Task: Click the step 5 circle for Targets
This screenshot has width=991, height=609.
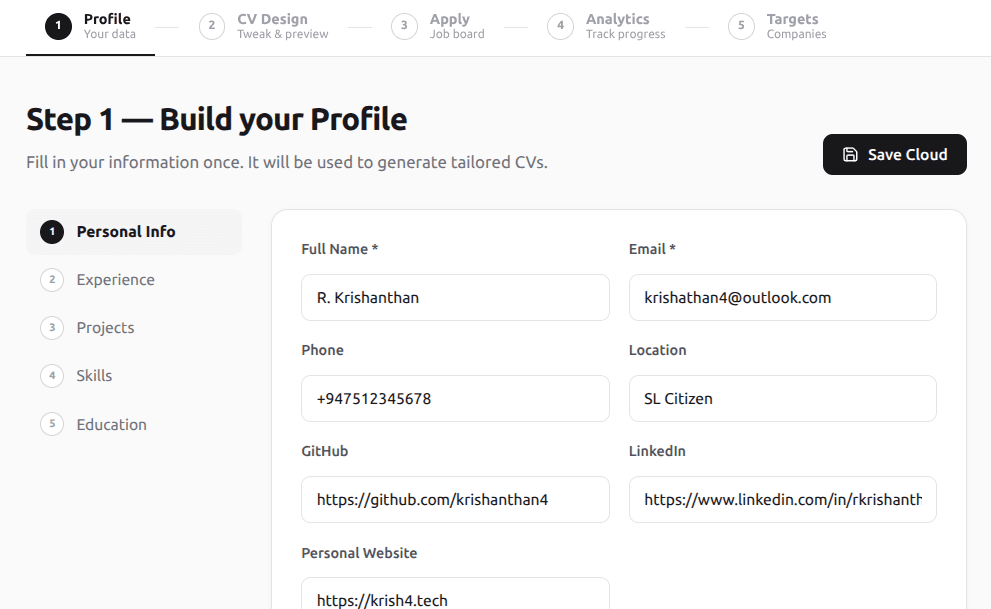Action: pyautogui.click(x=741, y=26)
